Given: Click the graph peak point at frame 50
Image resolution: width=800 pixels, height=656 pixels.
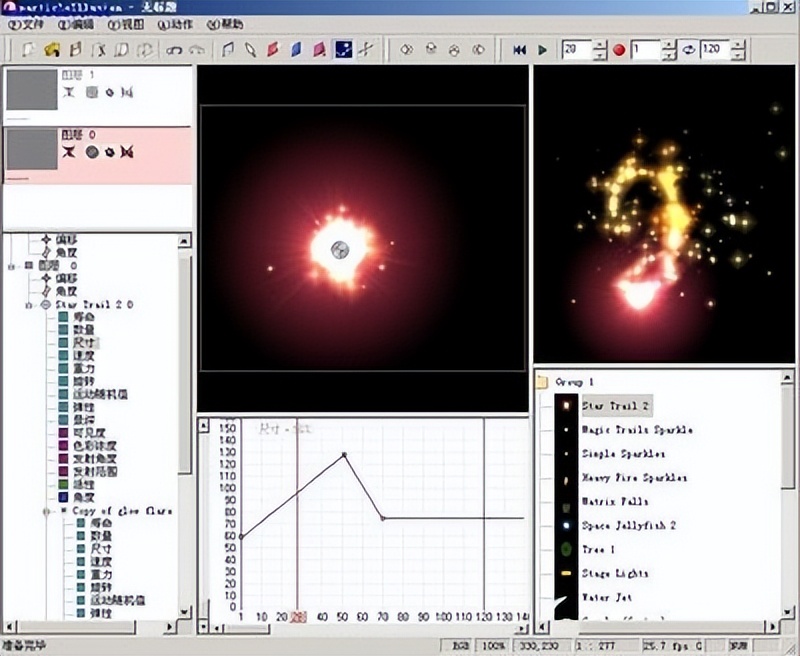Looking at the screenshot, I should point(344,455).
